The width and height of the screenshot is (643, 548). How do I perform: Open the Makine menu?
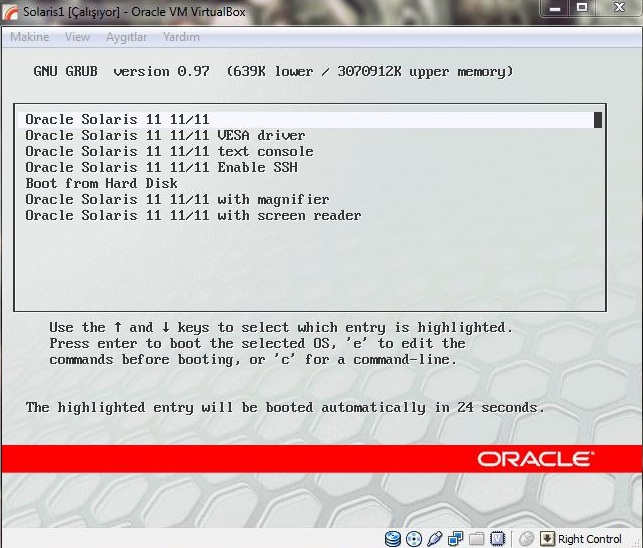click(29, 37)
